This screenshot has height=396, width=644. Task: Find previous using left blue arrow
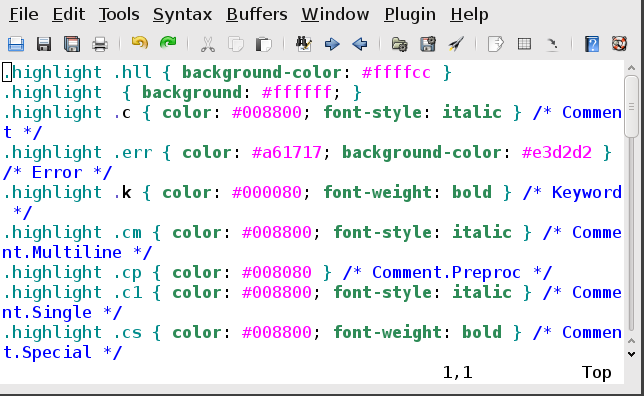click(360, 44)
